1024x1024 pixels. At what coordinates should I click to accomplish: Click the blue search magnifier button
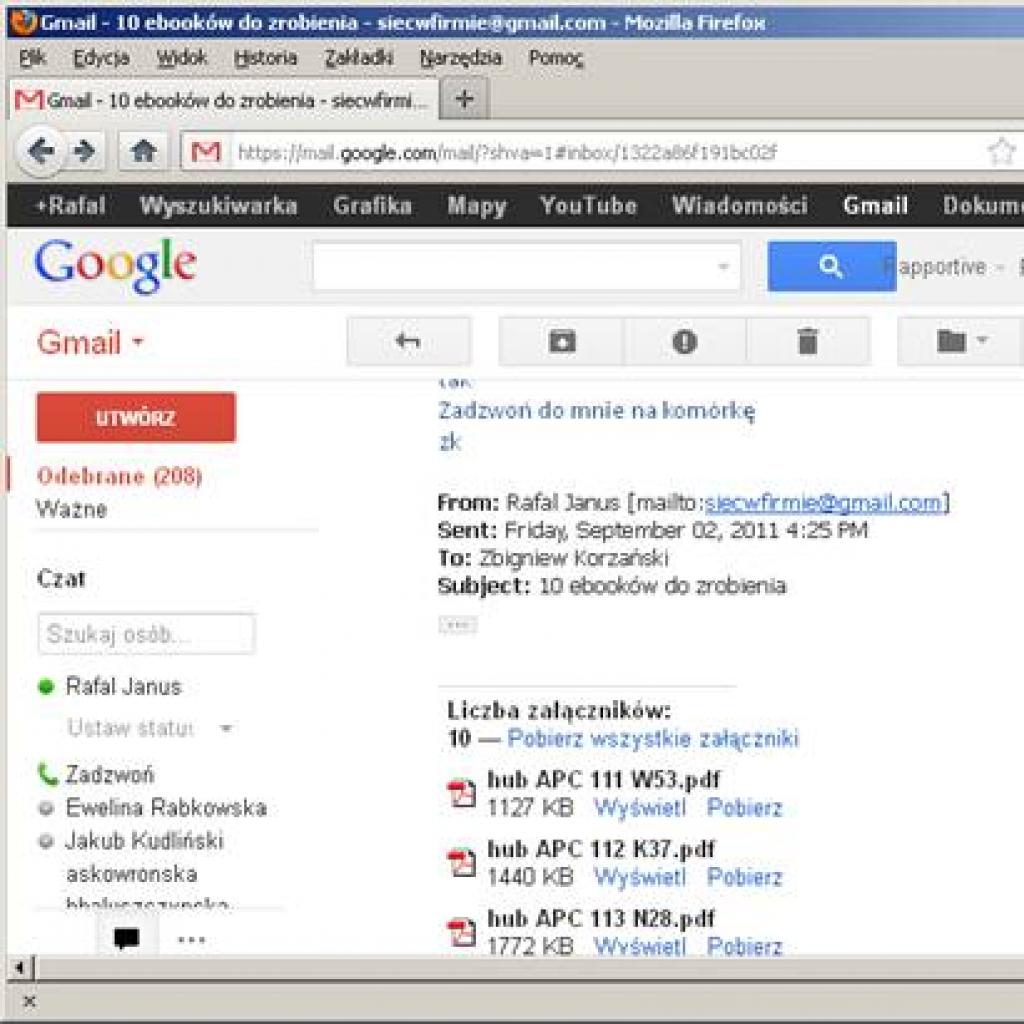[x=831, y=266]
